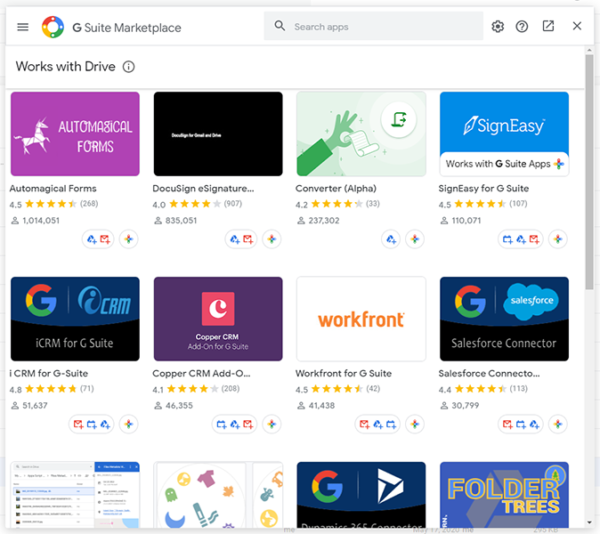The height and width of the screenshot is (534, 600).
Task: Click DocuSign Drive and Gmail badge
Action: point(241,239)
